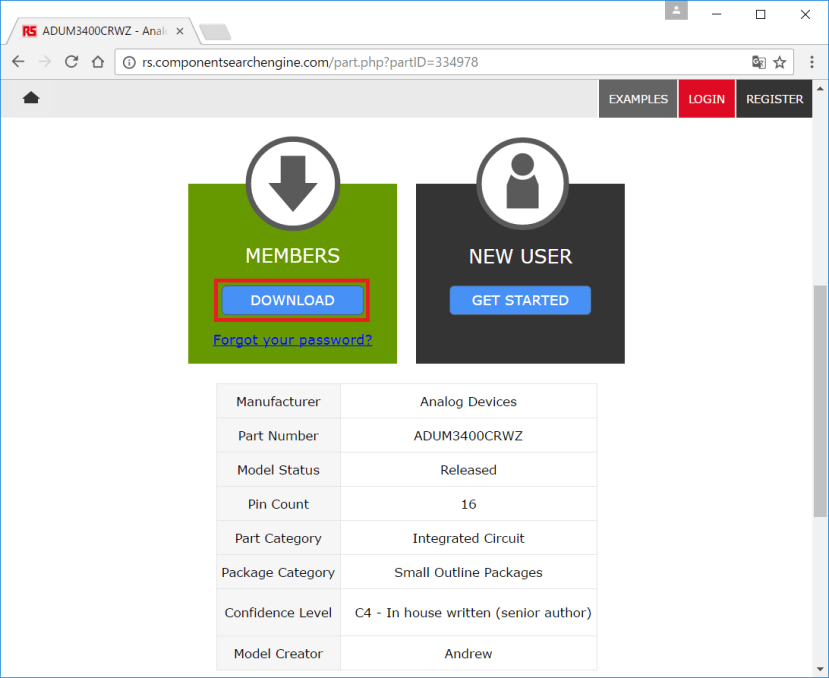Reload the page with refresh icon
829x678 pixels.
71,62
